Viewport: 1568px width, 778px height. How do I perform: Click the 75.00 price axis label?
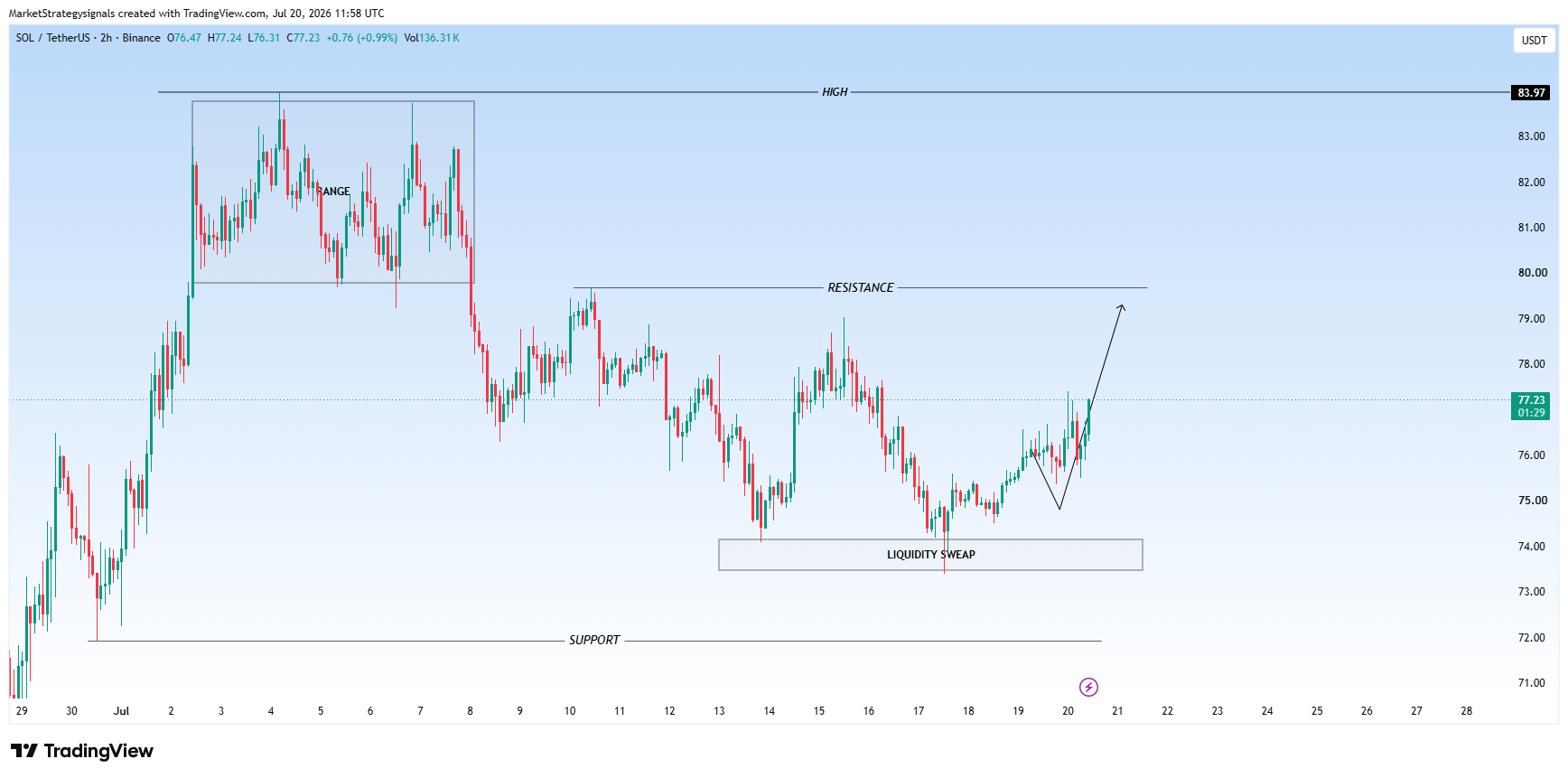[x=1532, y=501]
